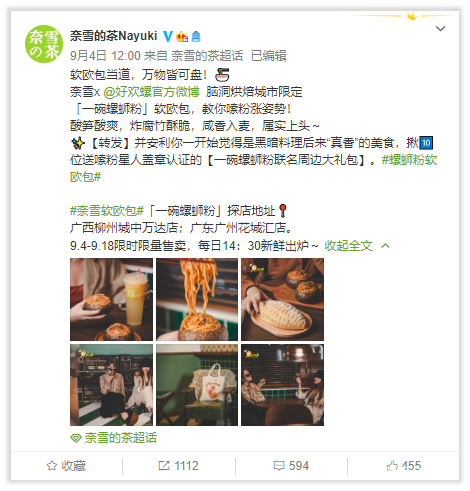Screen dimensions: 470x491
Task: Click the repost icon with 1112
Action: (178, 466)
